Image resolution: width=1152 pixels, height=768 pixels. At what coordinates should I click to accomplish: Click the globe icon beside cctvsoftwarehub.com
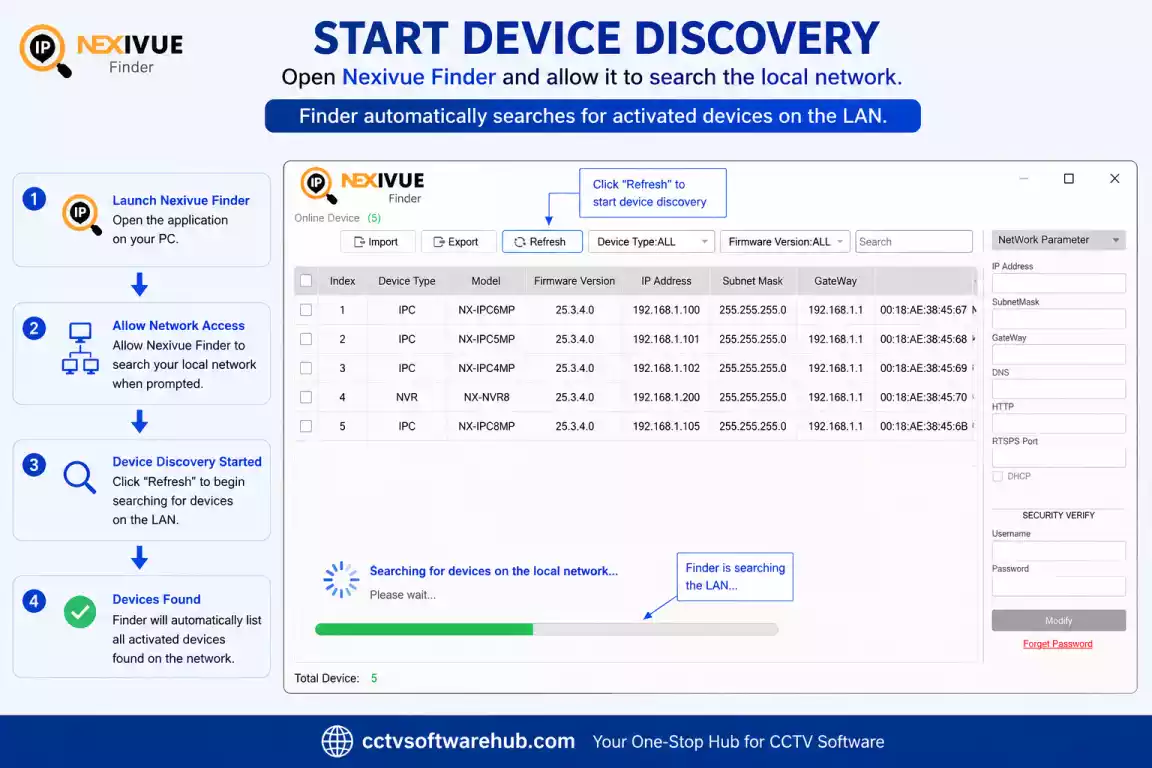tap(337, 741)
